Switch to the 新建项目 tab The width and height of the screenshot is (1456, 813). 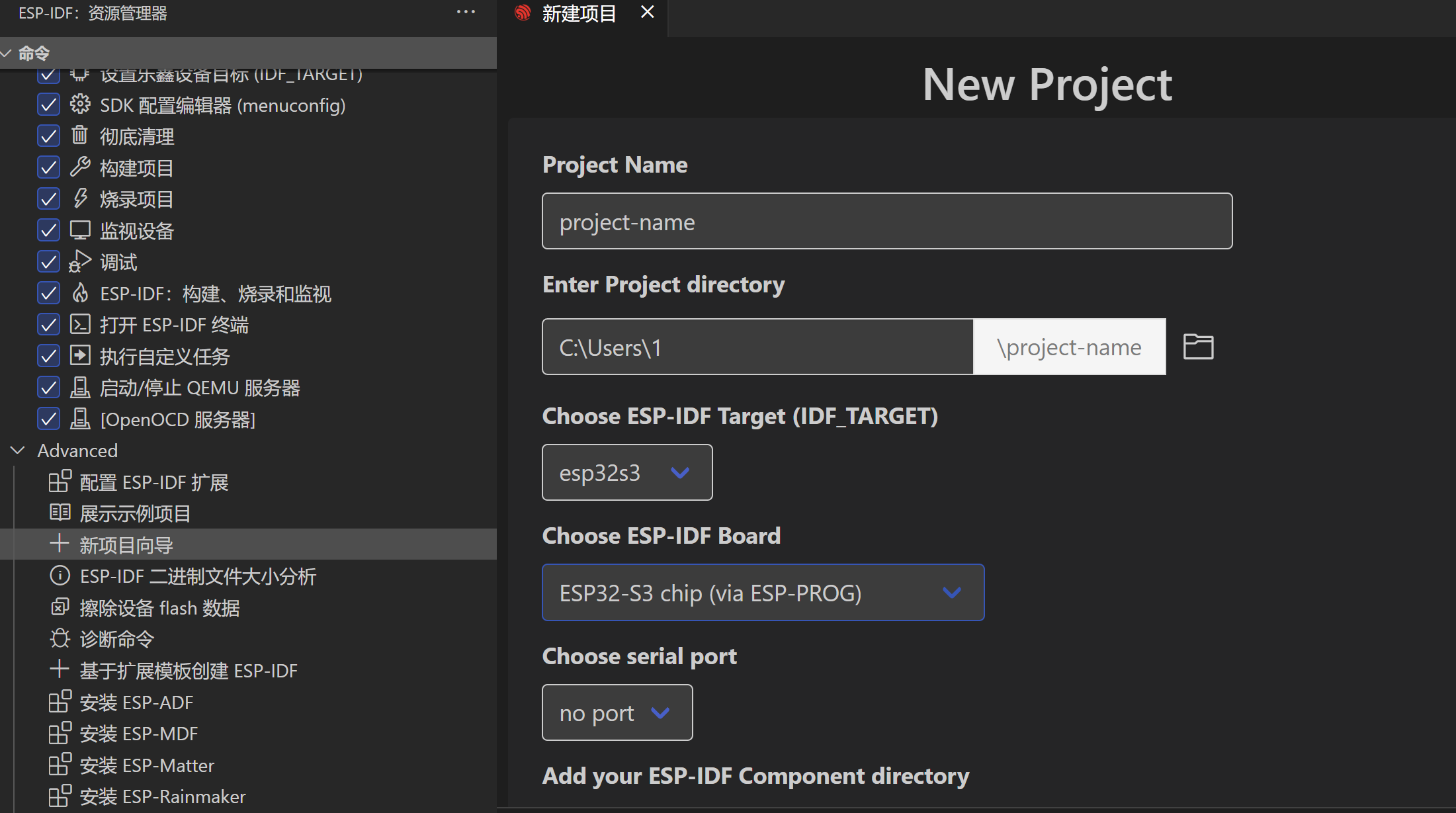click(579, 13)
